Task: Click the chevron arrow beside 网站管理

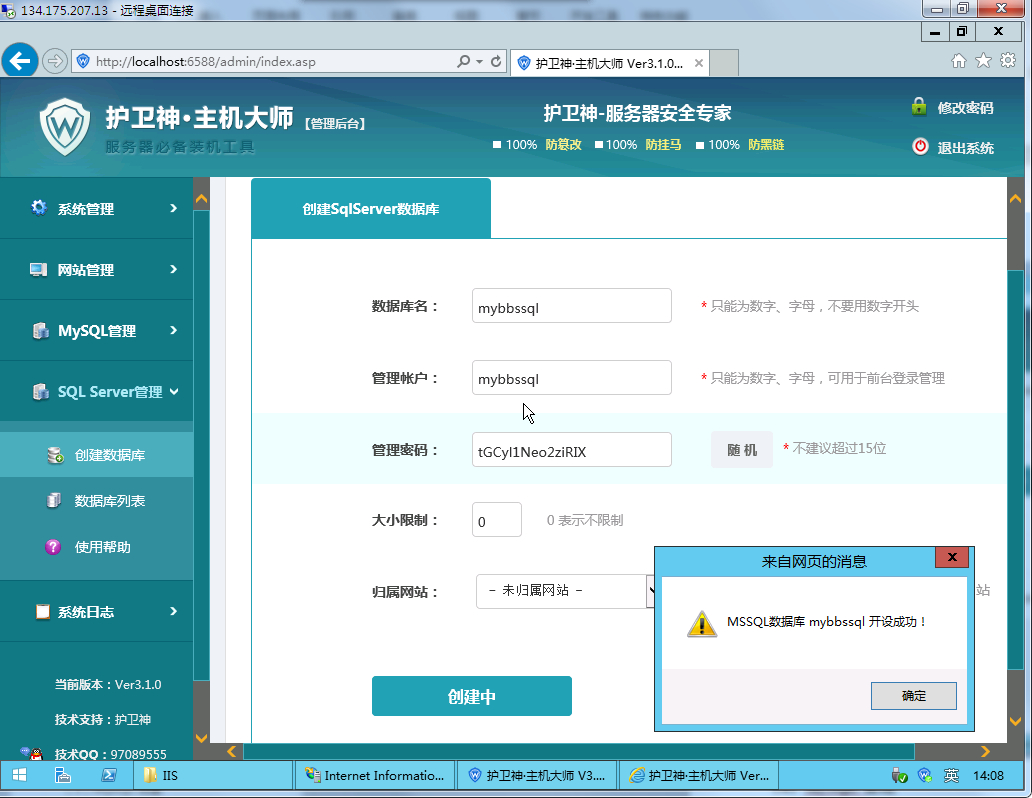Action: point(173,269)
